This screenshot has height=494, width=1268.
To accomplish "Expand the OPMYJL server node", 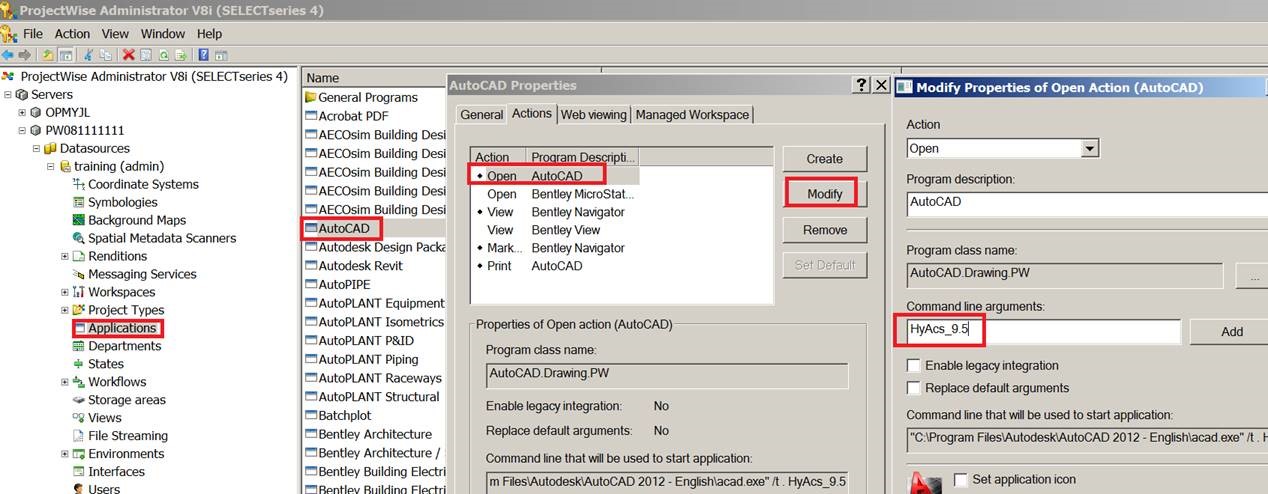I will (22, 112).
